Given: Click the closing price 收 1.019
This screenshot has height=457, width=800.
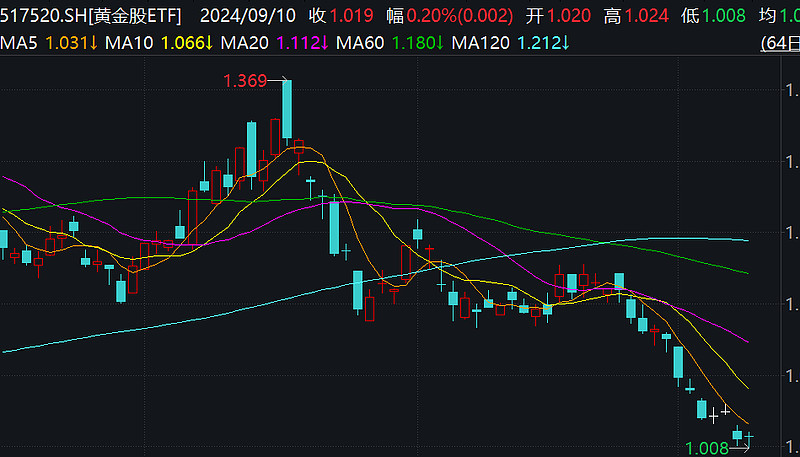Looking at the screenshot, I should [x=343, y=16].
